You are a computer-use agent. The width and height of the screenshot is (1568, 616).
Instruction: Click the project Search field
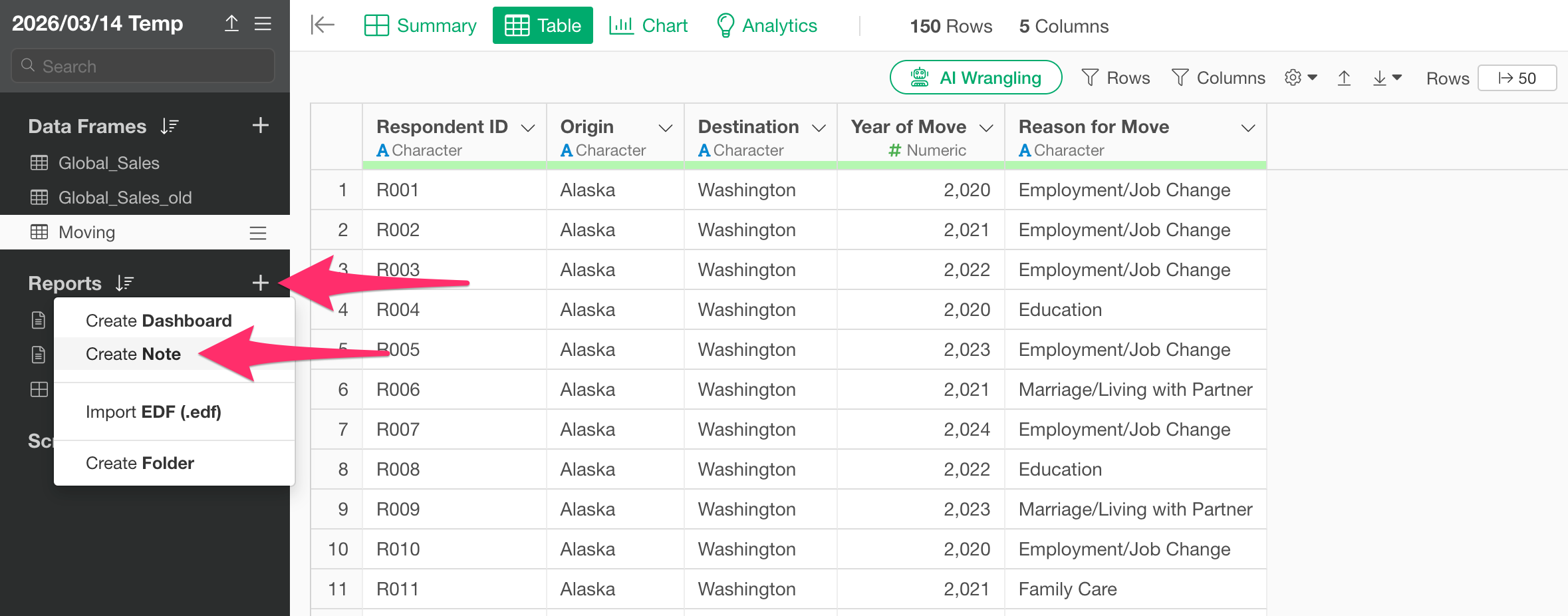(x=143, y=66)
